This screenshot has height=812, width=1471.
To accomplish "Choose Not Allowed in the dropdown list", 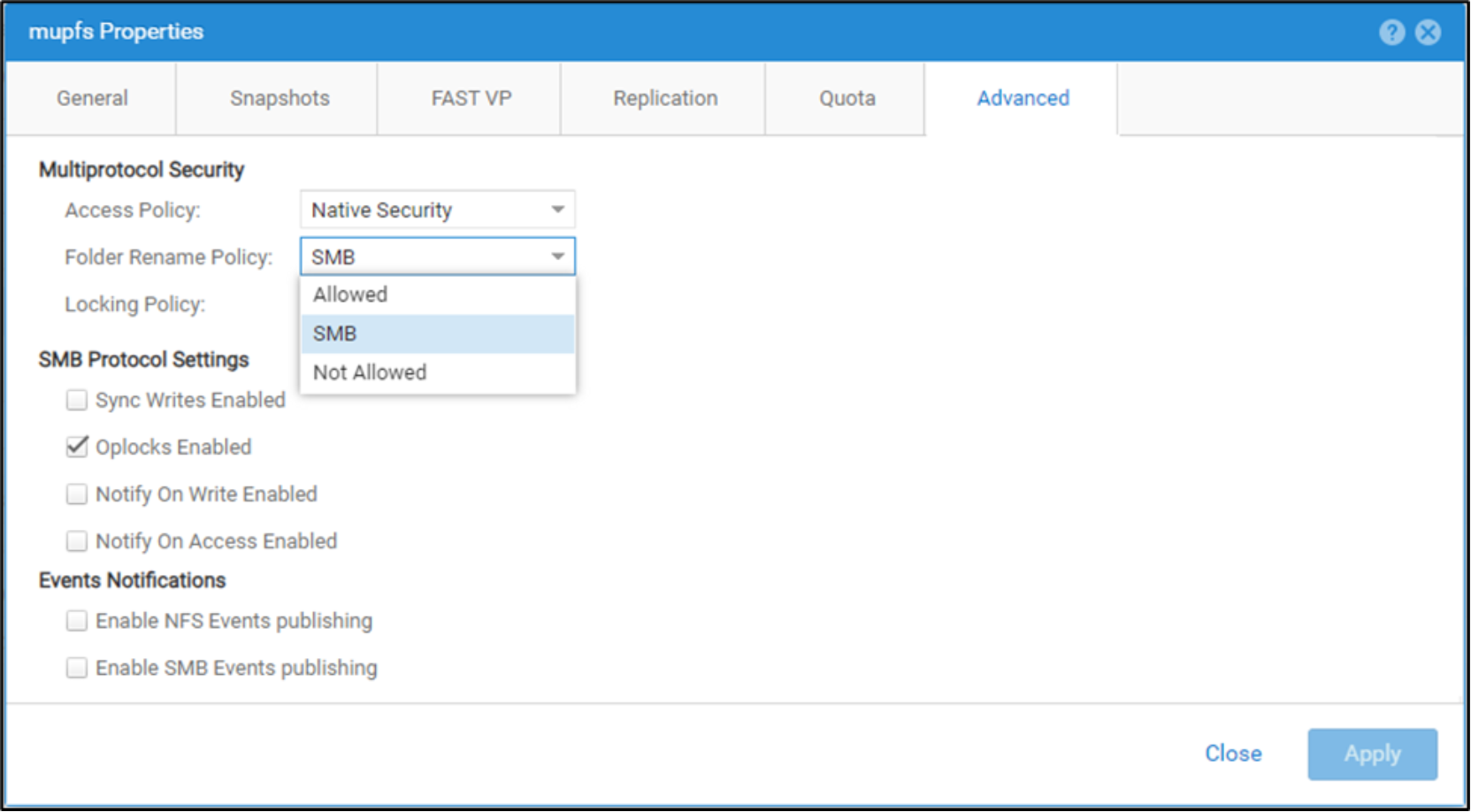I will 438,372.
